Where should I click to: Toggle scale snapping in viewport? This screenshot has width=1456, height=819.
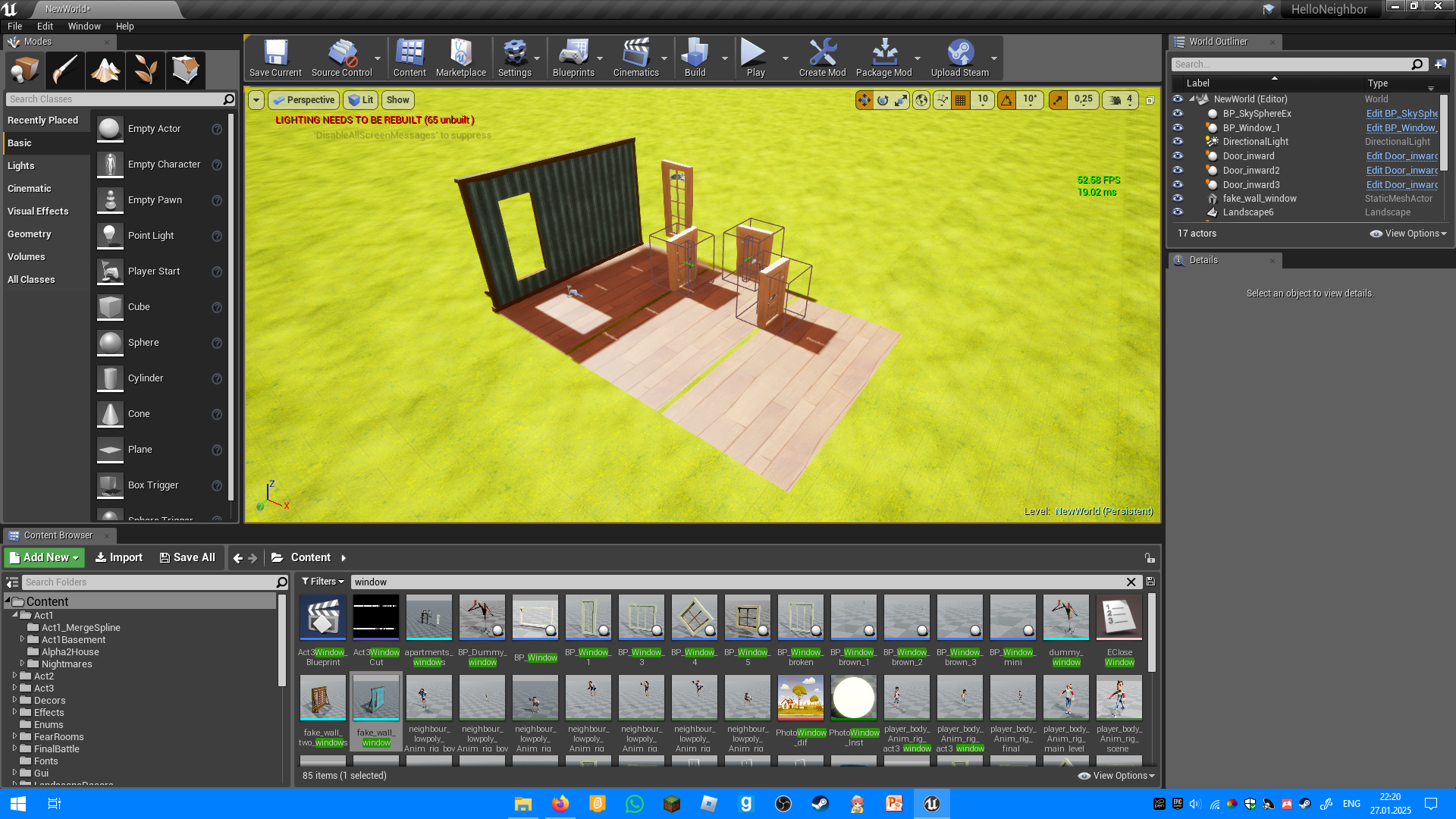tap(1058, 100)
